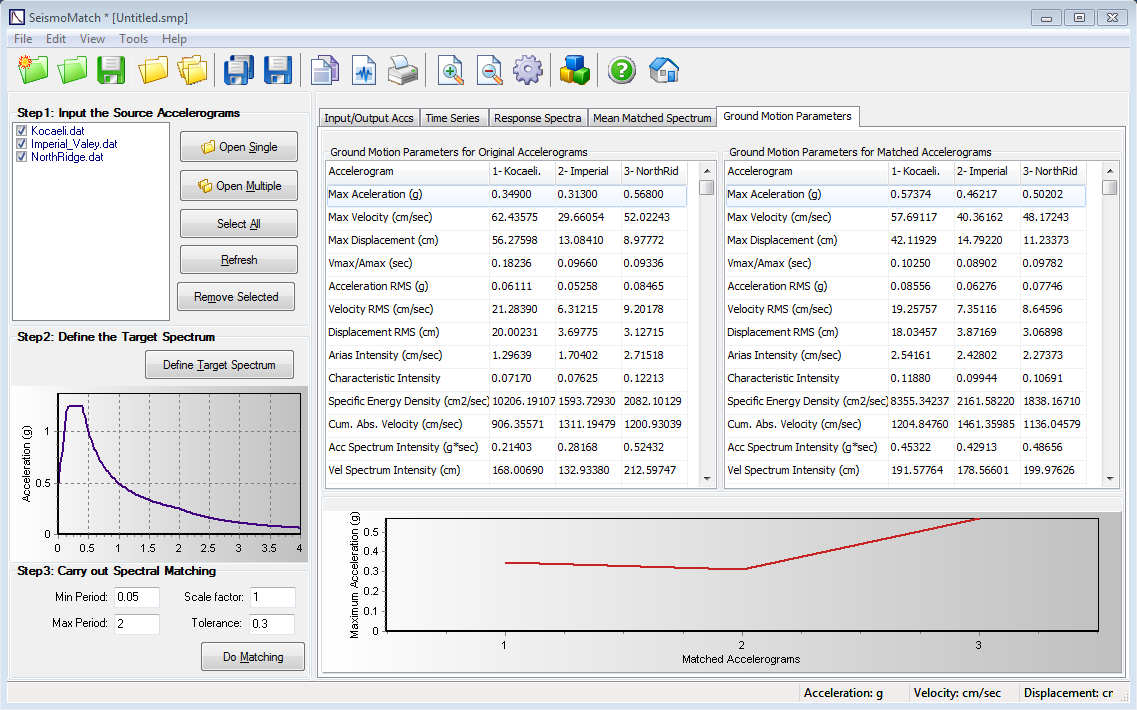Click the Define Target Spectrum button
This screenshot has width=1137, height=710.
(x=219, y=365)
